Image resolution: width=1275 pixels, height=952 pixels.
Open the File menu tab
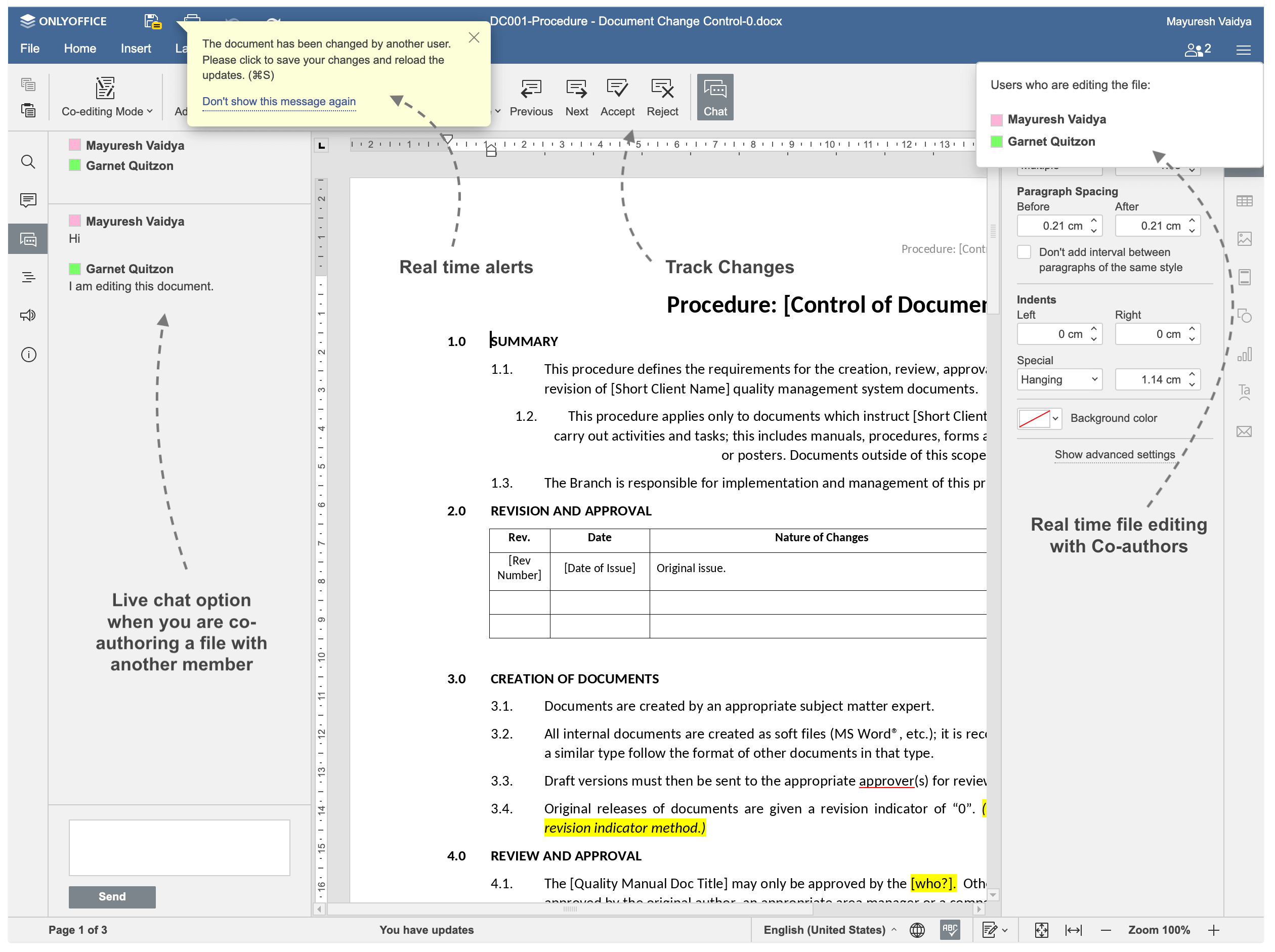tap(29, 49)
